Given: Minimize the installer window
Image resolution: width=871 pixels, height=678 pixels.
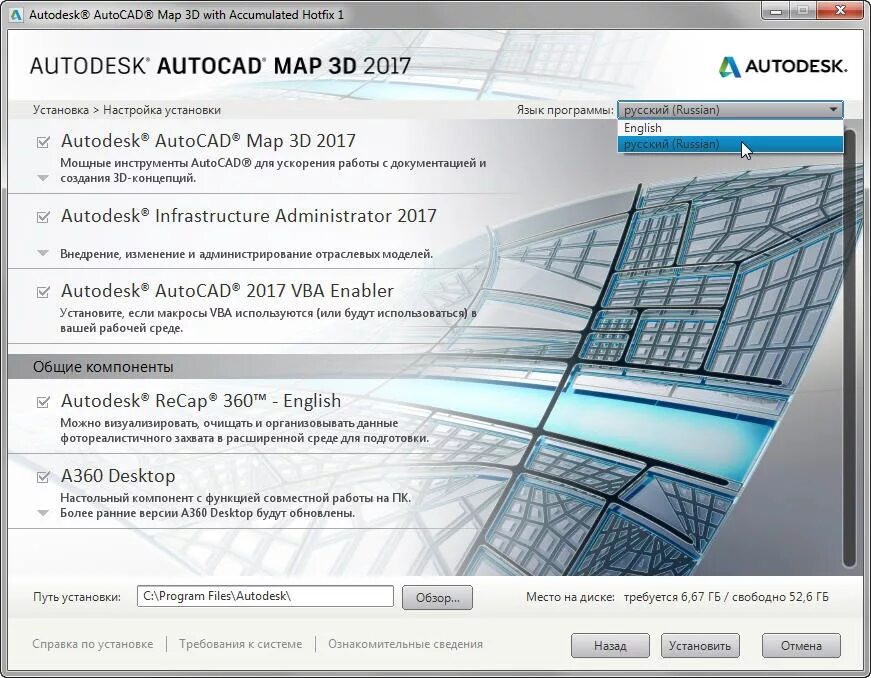Looking at the screenshot, I should coord(777,11).
